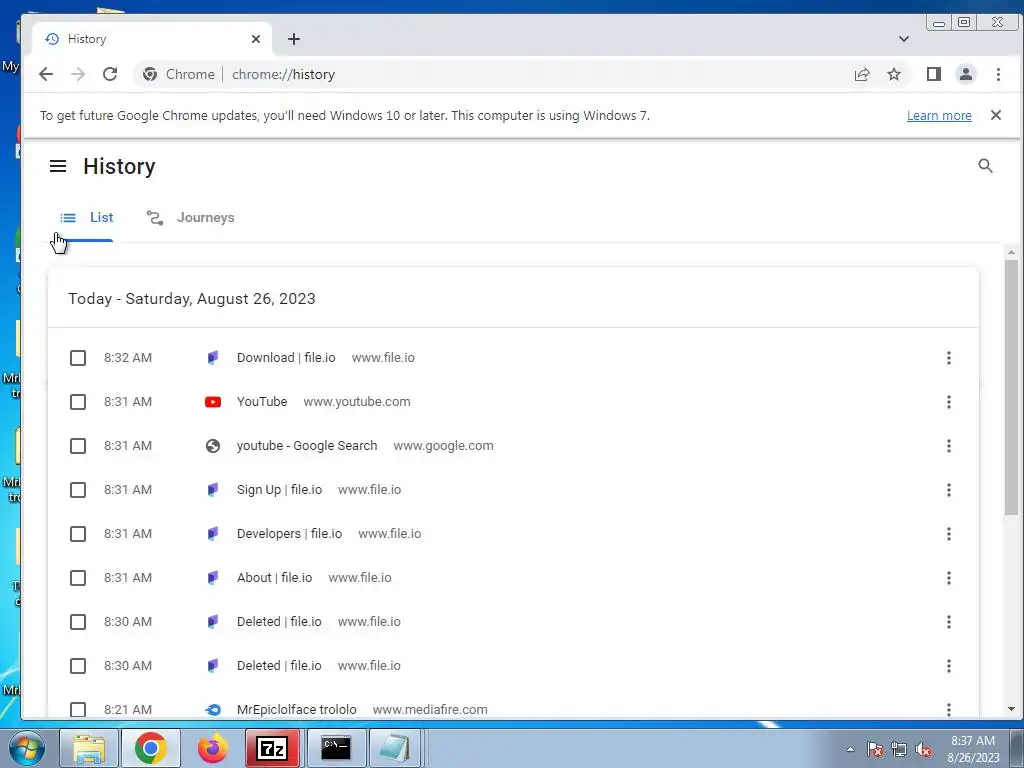
Task: Open the profile avatar menu
Action: pyautogui.click(x=966, y=74)
